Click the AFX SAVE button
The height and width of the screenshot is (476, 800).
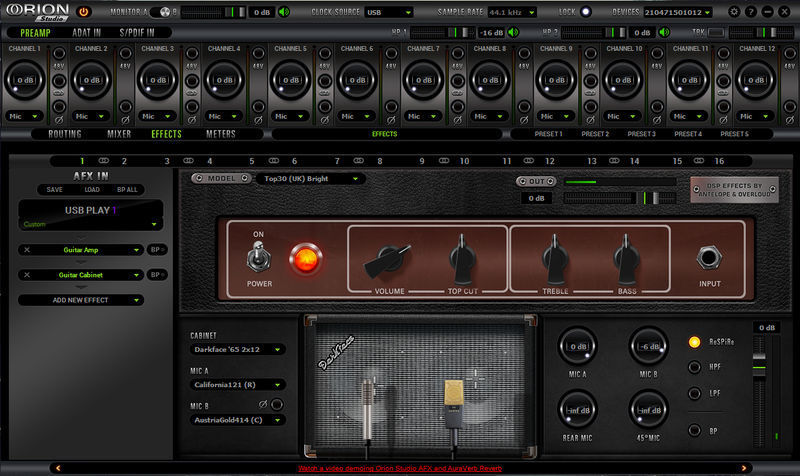[55, 189]
